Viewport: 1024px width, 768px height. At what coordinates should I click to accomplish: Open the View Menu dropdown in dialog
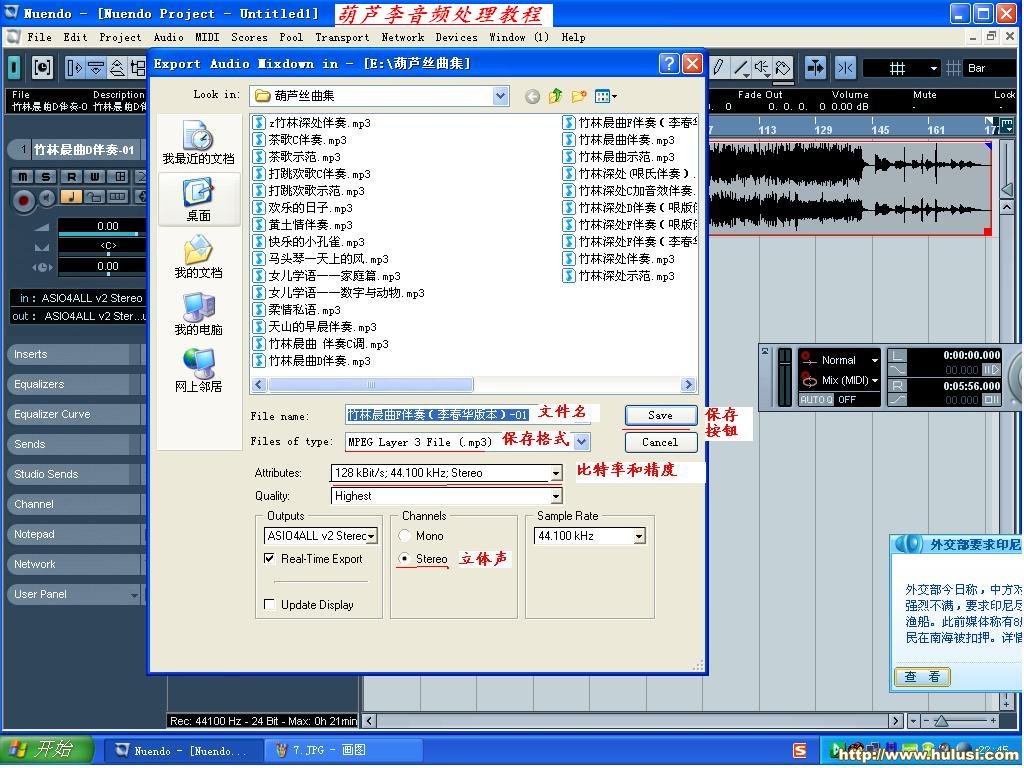(606, 97)
